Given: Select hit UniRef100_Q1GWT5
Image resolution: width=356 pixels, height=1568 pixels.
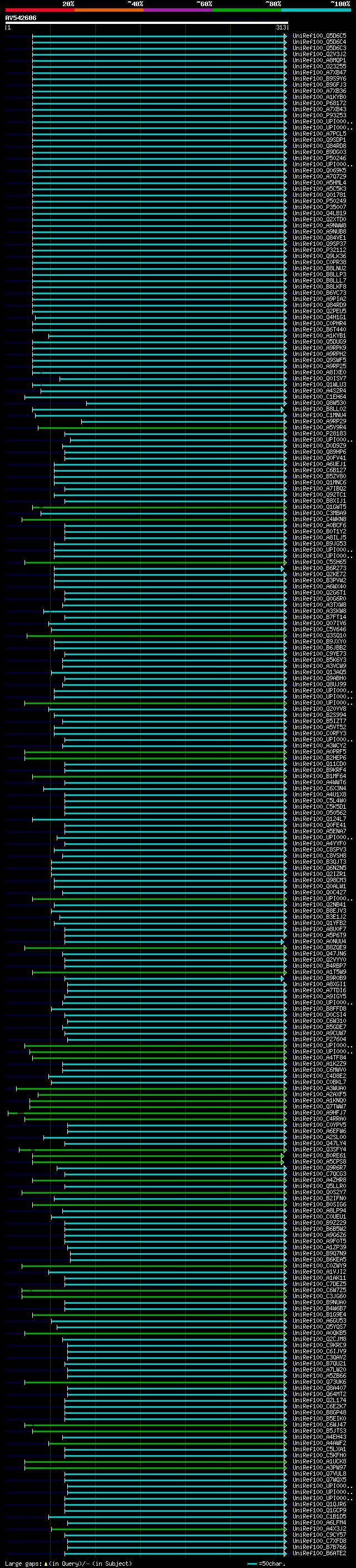Looking at the screenshot, I should pyautogui.click(x=319, y=507).
